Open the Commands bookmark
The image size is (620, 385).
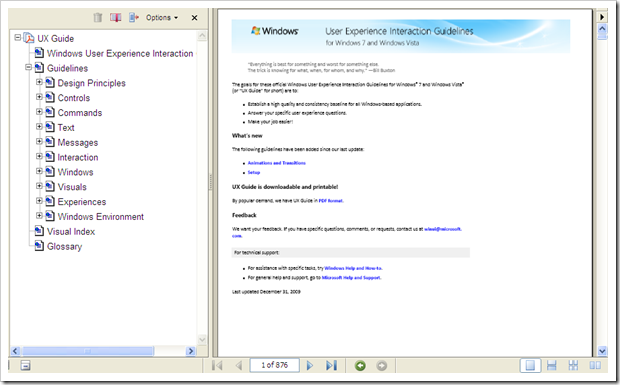80,113
